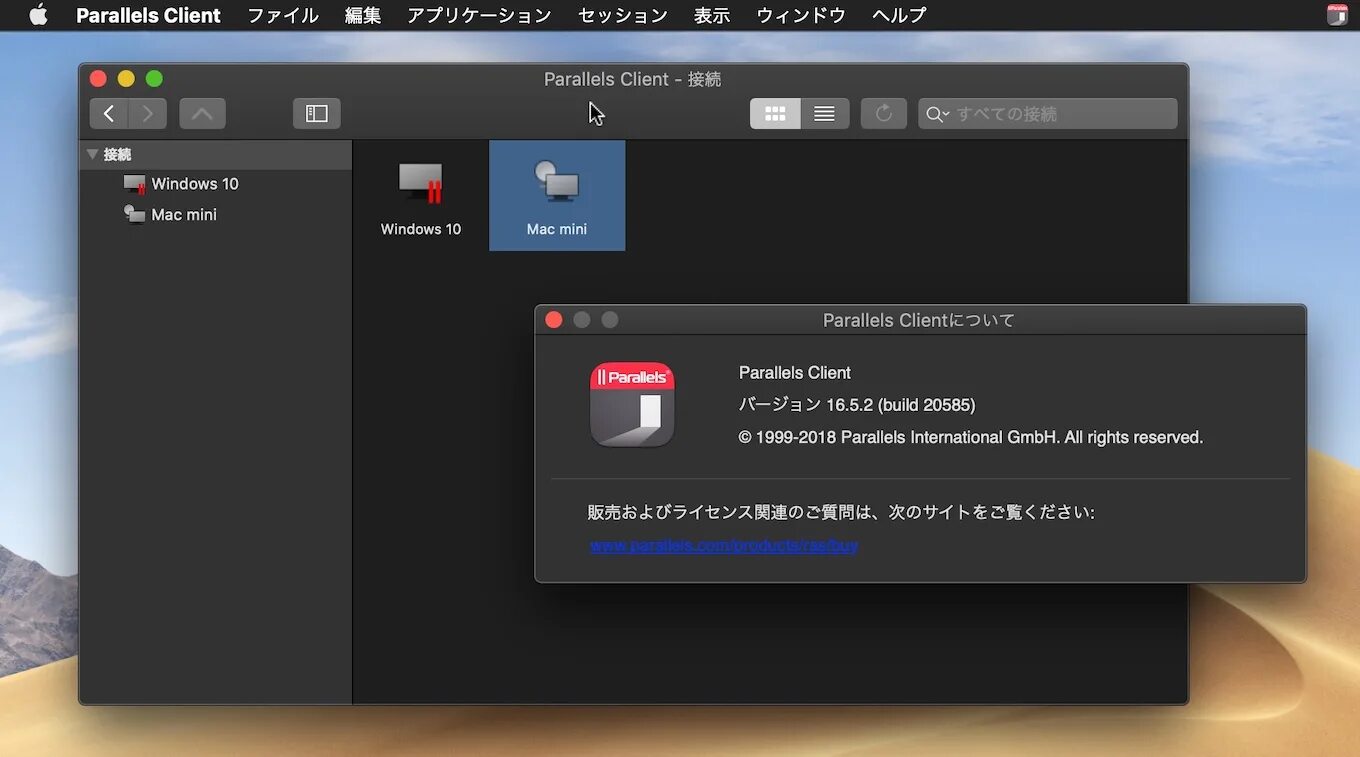Click the Parallels menu bar status icon
Screen dimensions: 1360x757
(x=1337, y=15)
